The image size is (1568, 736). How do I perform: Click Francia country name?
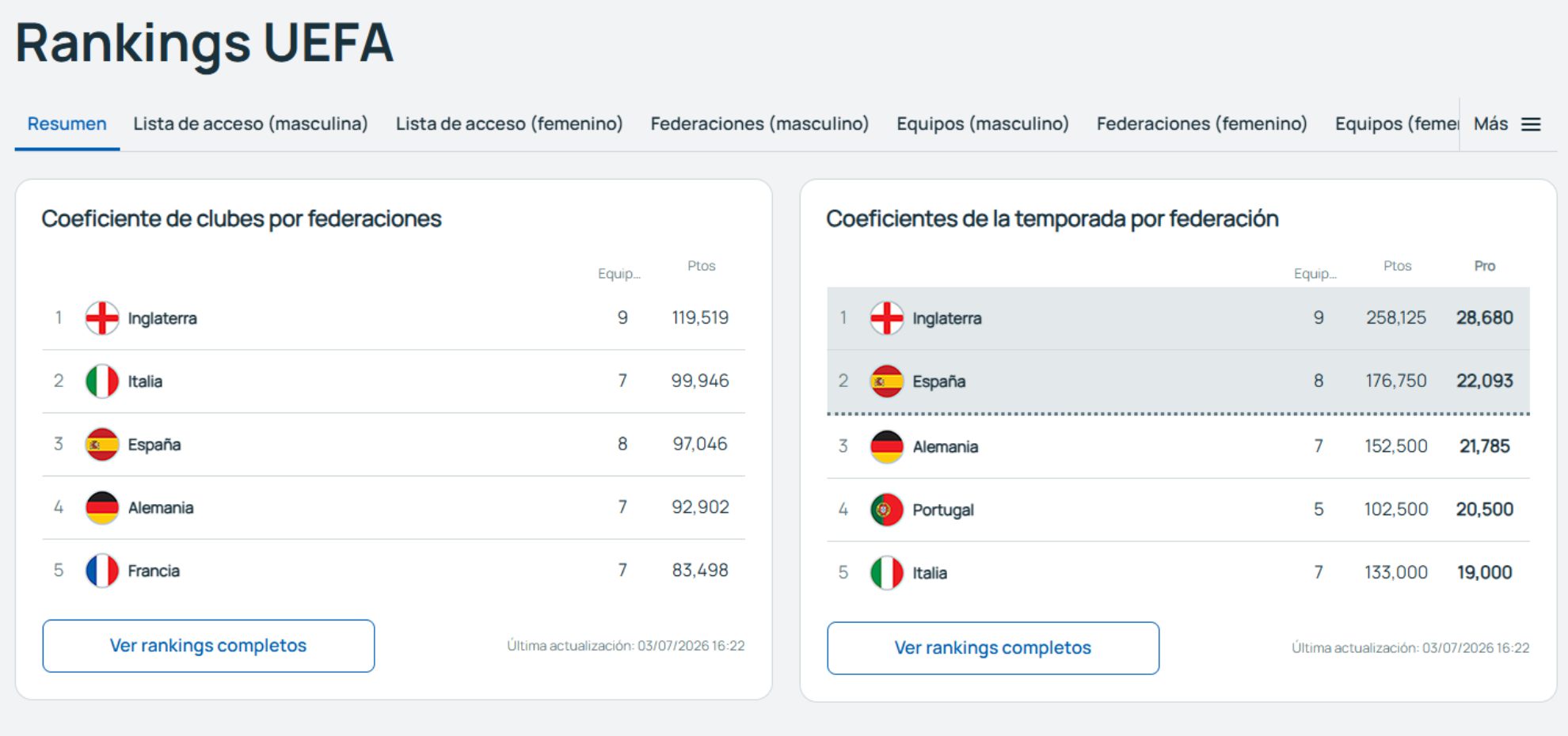click(x=154, y=571)
